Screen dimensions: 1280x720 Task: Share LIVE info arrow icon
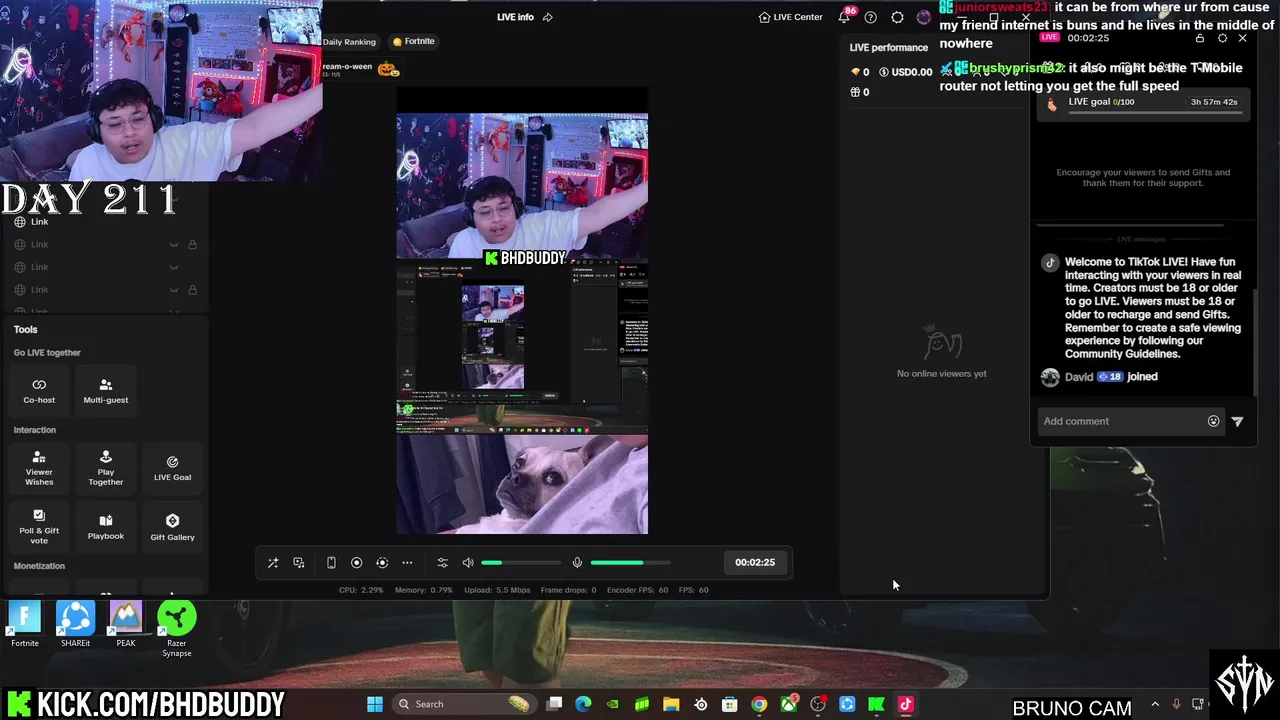click(547, 17)
